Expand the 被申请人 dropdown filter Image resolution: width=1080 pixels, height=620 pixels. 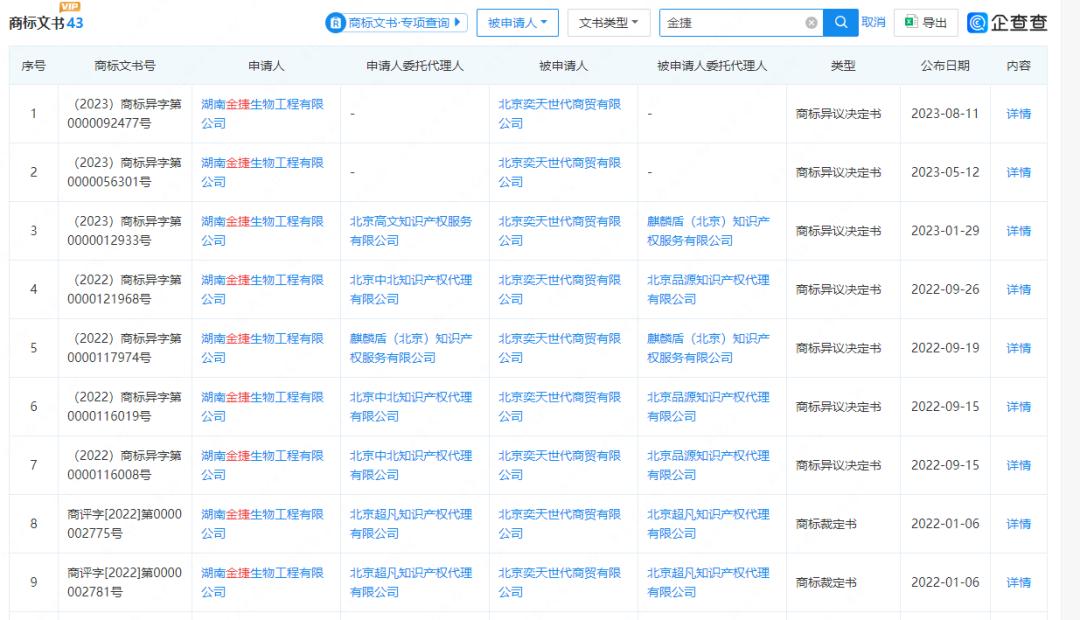point(517,22)
